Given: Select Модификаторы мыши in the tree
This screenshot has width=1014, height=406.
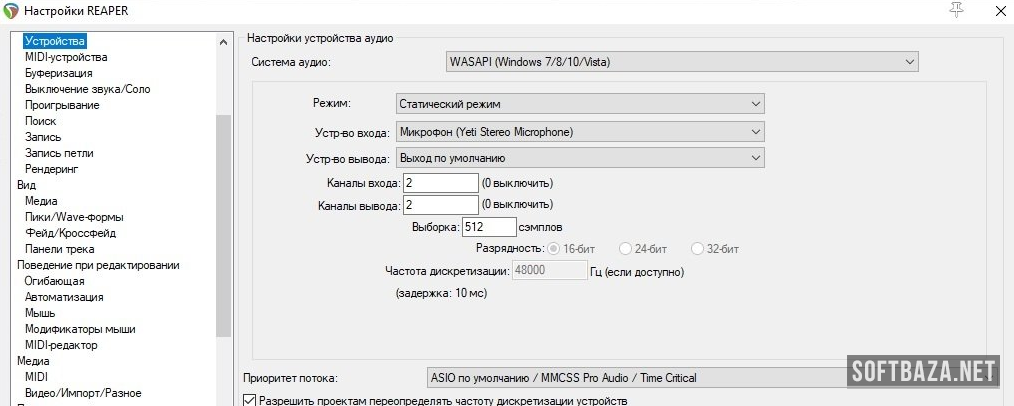Looking at the screenshot, I should [x=80, y=329].
